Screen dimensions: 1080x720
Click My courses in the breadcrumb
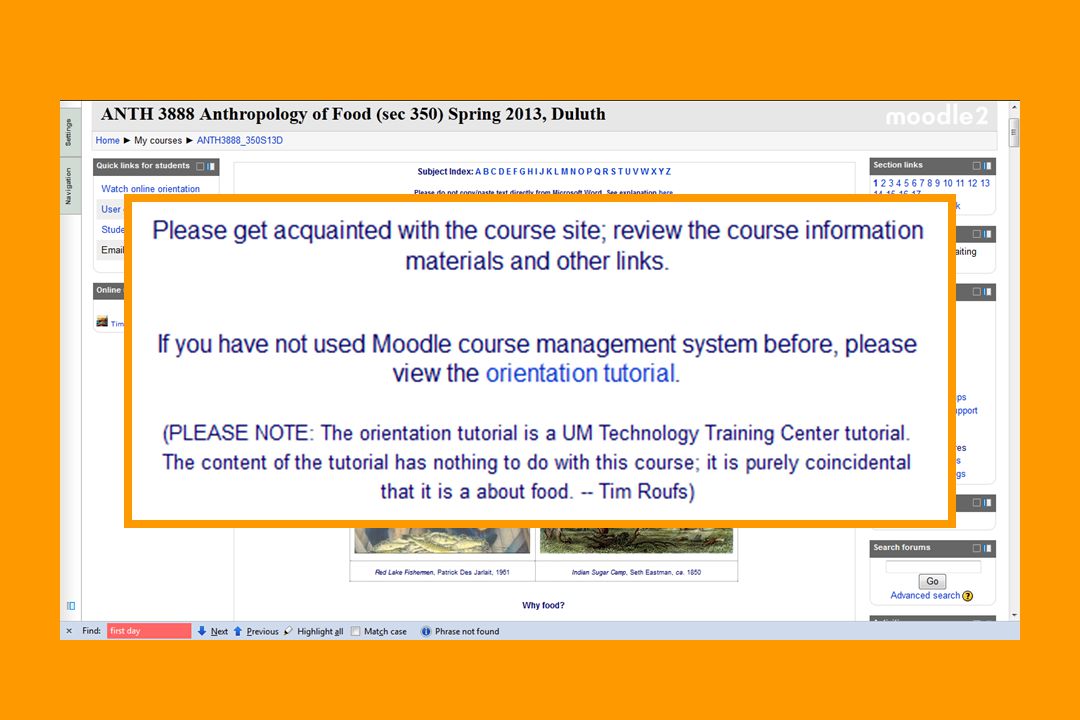click(x=158, y=141)
